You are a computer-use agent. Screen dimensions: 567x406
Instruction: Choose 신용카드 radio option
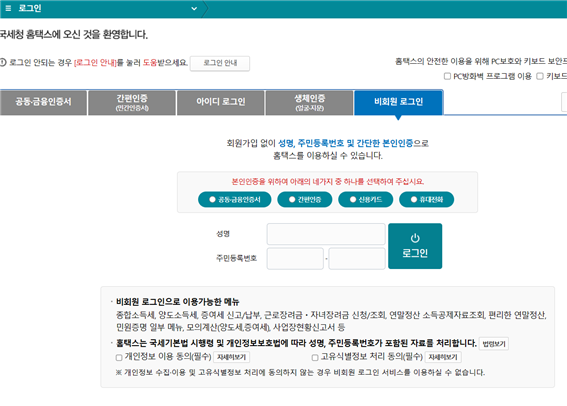point(366,200)
